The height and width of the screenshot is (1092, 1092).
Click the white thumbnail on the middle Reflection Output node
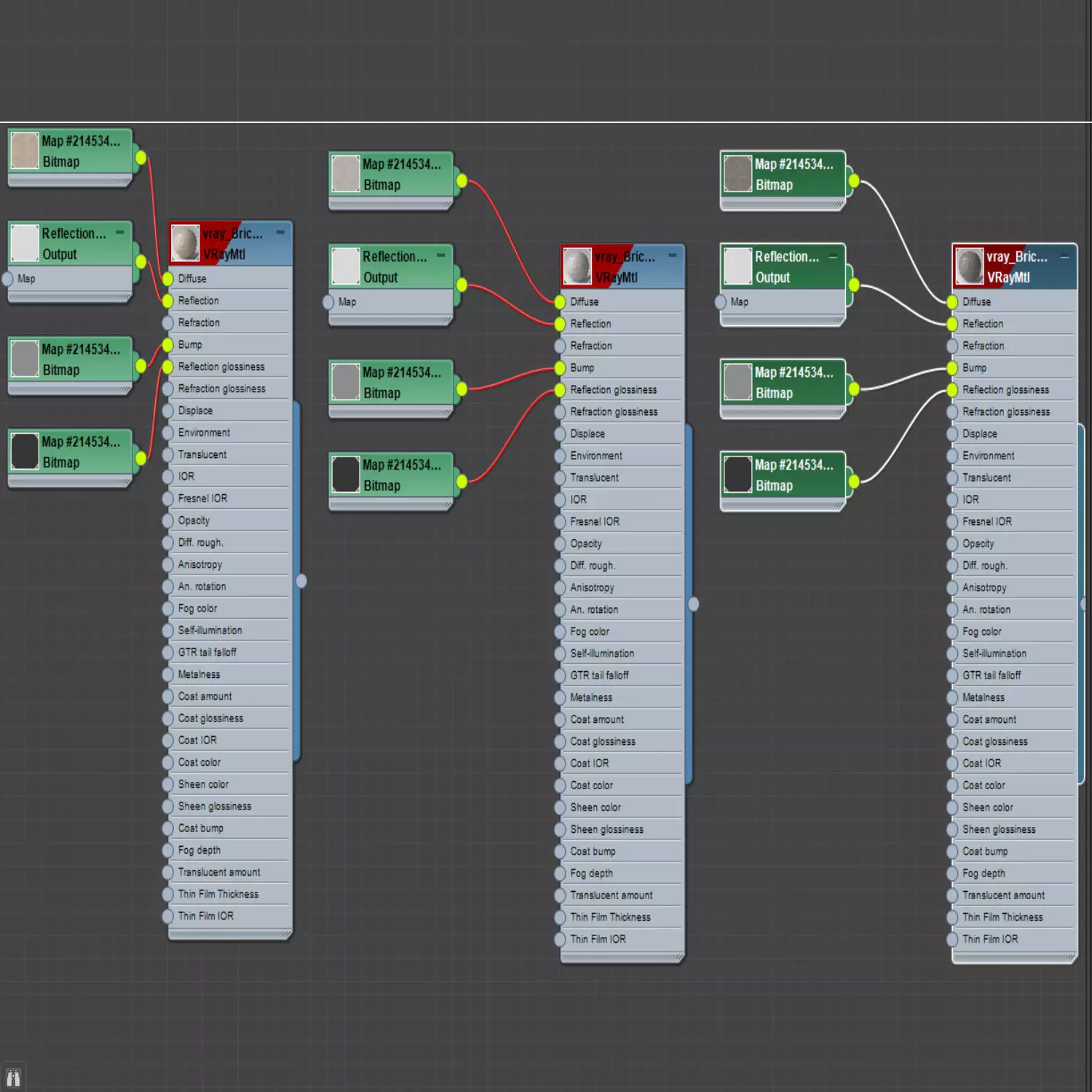tap(346, 266)
